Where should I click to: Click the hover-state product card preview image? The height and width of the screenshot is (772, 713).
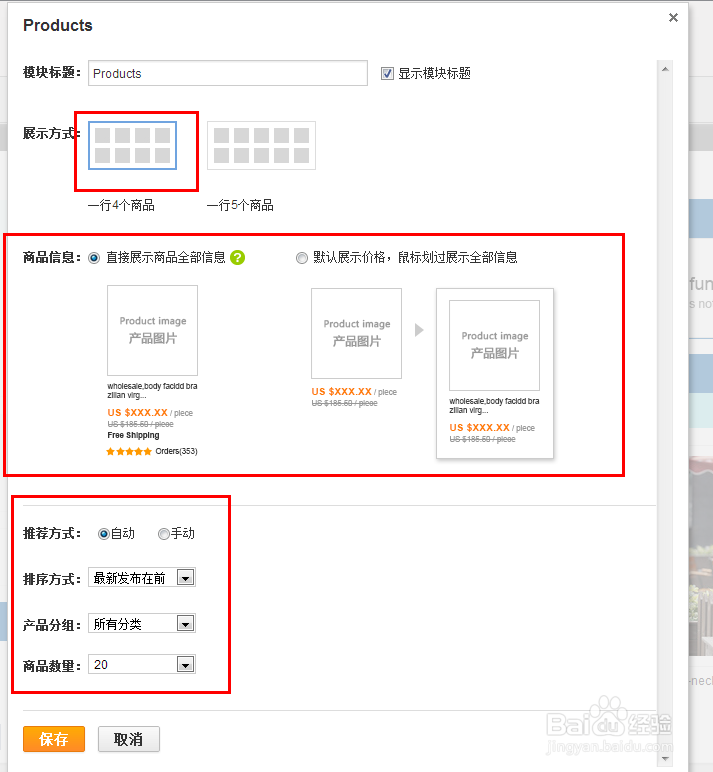point(494,346)
